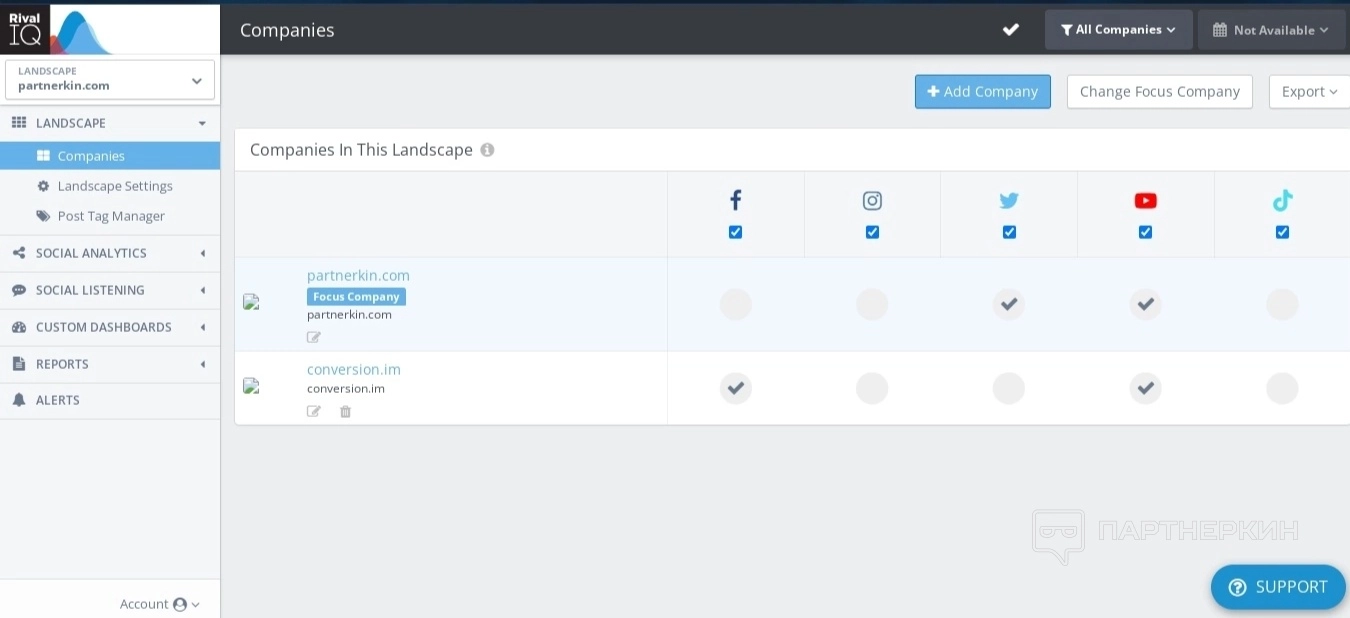Toggle the Facebook column checkbox
Image resolution: width=1350 pixels, height=618 pixels.
coord(736,232)
